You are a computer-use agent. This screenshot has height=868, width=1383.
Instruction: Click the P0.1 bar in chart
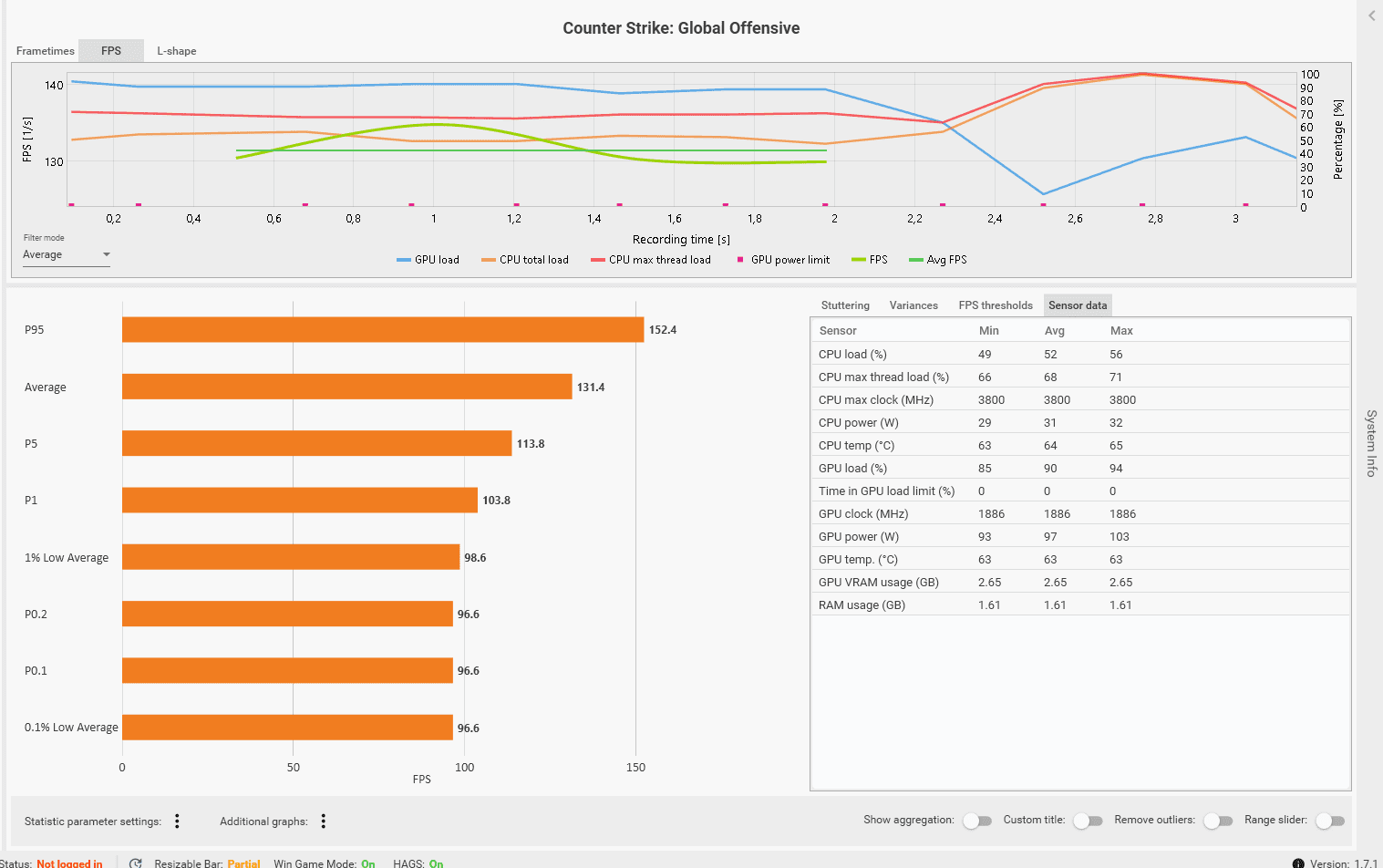(x=287, y=670)
